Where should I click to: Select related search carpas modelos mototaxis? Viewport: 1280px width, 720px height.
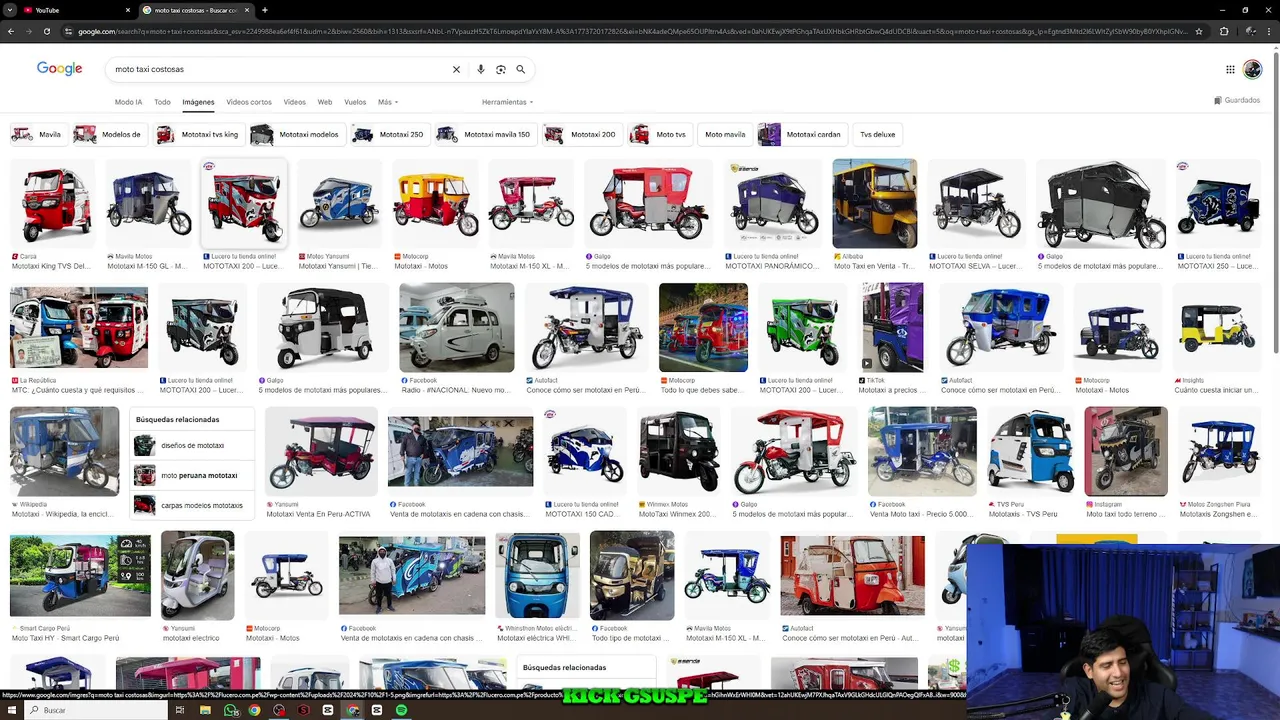(192, 505)
